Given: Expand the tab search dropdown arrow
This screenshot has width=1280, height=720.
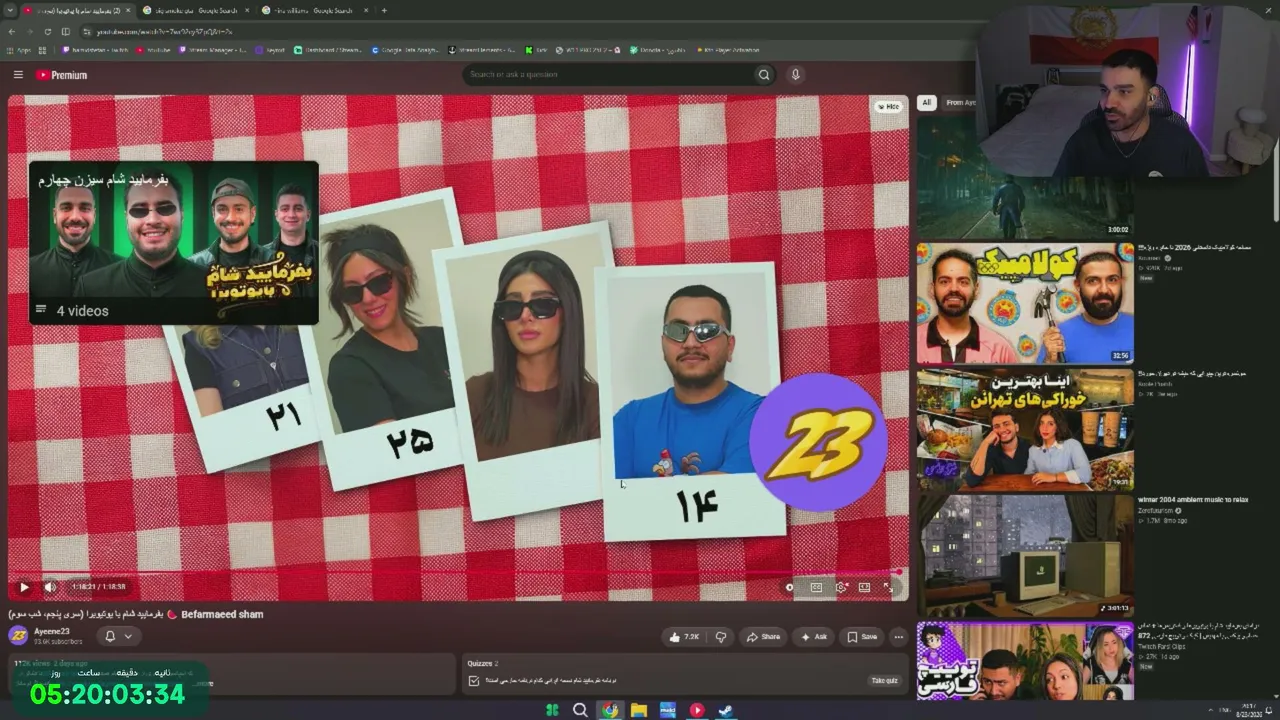Looking at the screenshot, I should (9, 10).
